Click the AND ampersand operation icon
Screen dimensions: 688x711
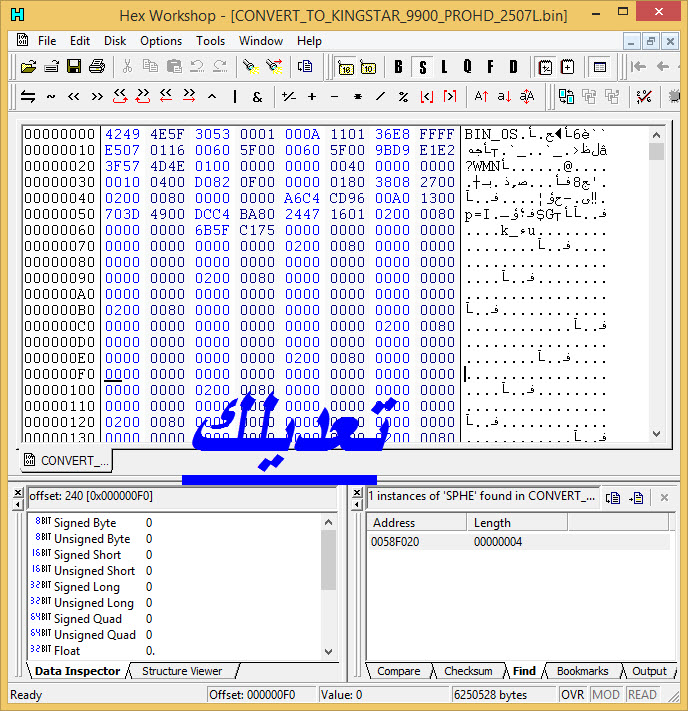tap(257, 97)
